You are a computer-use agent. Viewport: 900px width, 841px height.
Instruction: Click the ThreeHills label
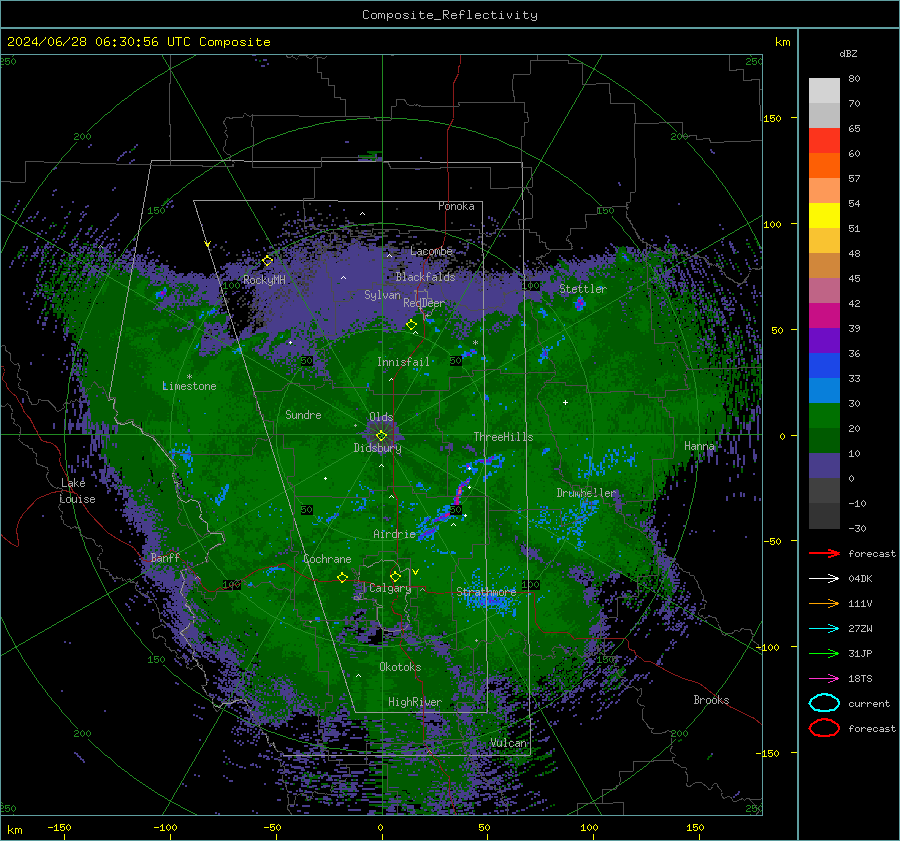point(503,437)
